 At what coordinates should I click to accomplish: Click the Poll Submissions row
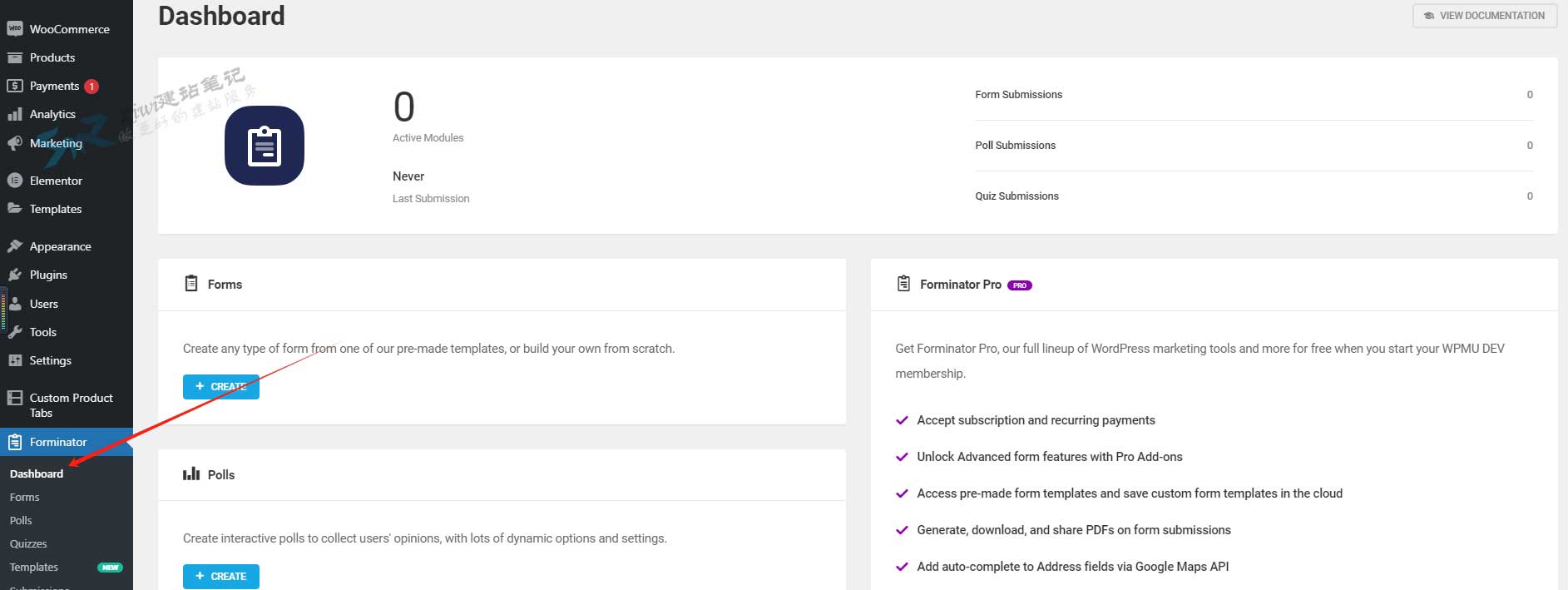[1254, 146]
